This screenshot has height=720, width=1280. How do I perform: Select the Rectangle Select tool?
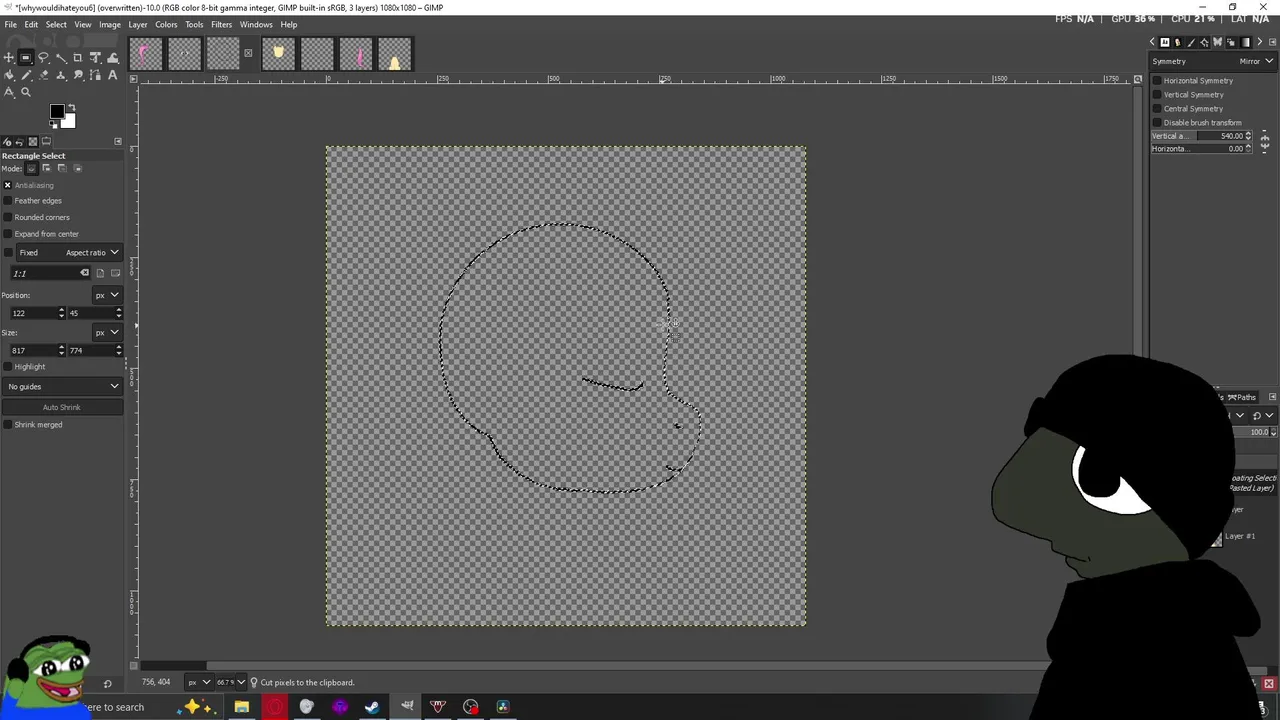(26, 58)
